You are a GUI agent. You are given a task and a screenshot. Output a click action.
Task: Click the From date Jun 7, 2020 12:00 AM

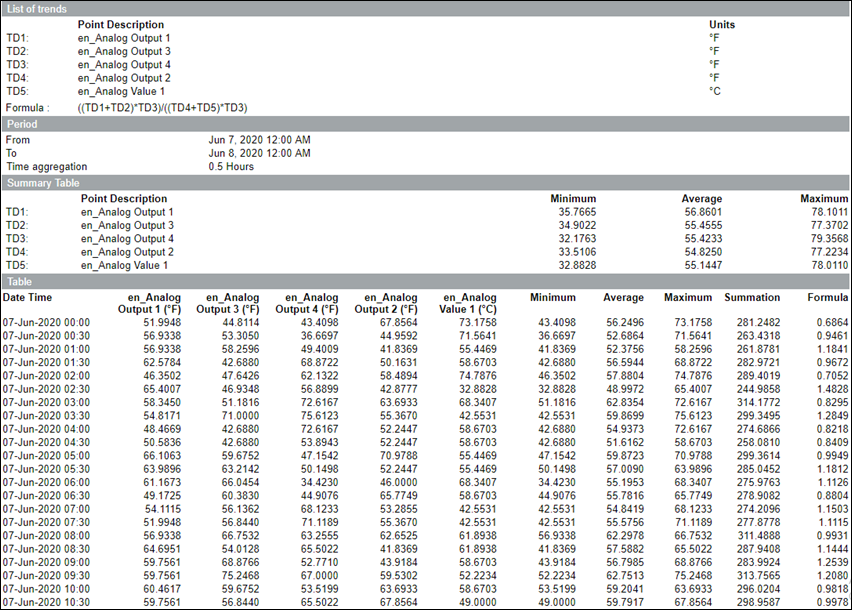(x=259, y=140)
